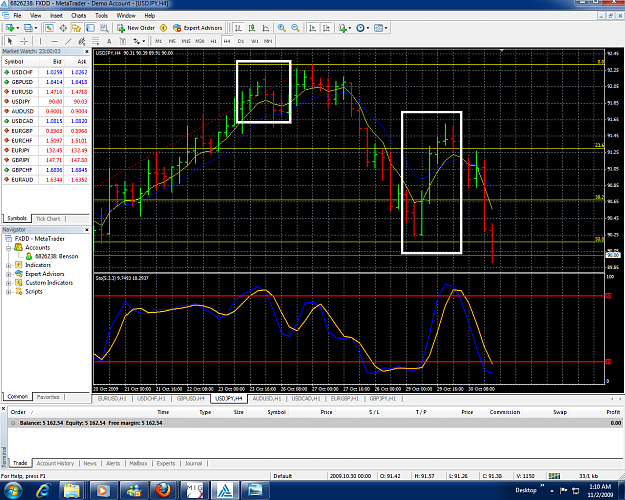Select the arrow cursor tool
This screenshot has height=500, width=625.
(x=10, y=41)
